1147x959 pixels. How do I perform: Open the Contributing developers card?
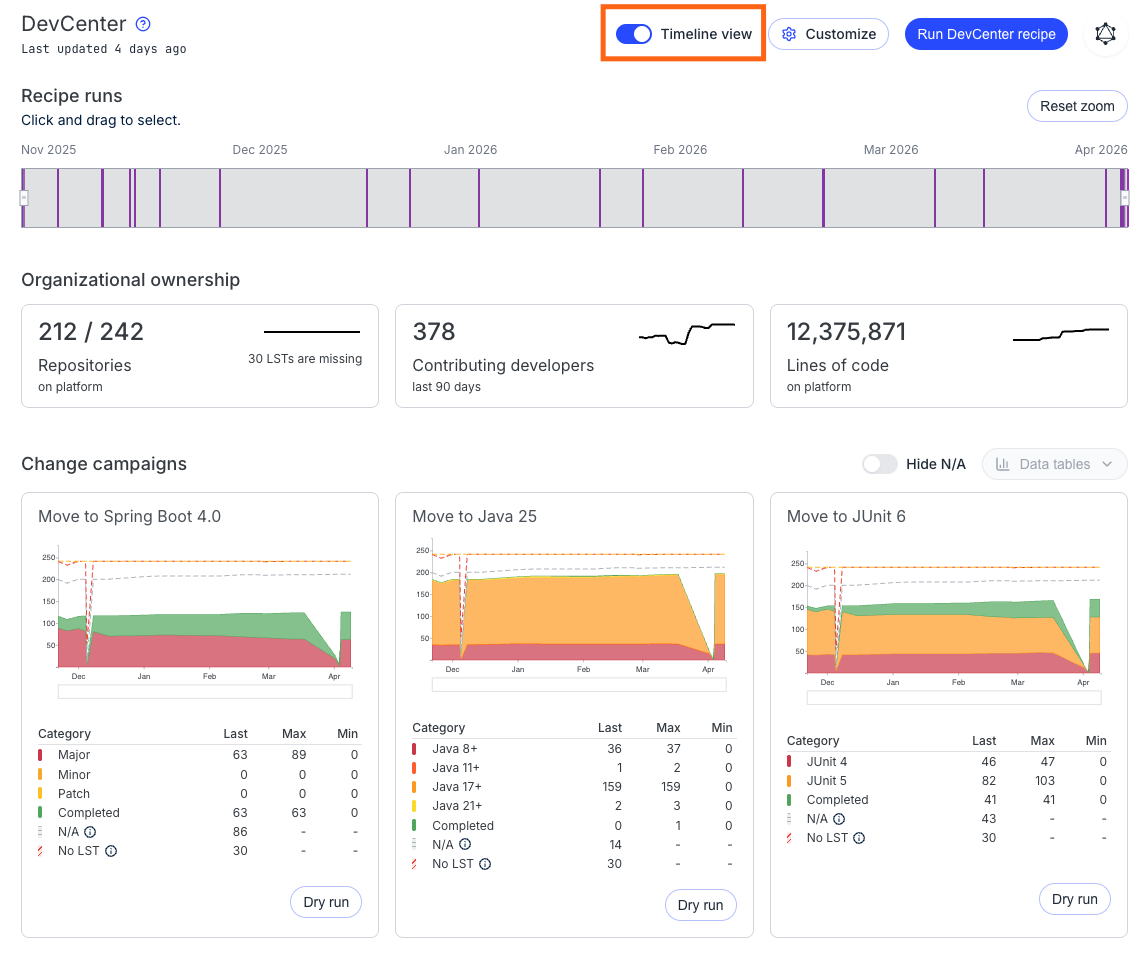pos(574,356)
